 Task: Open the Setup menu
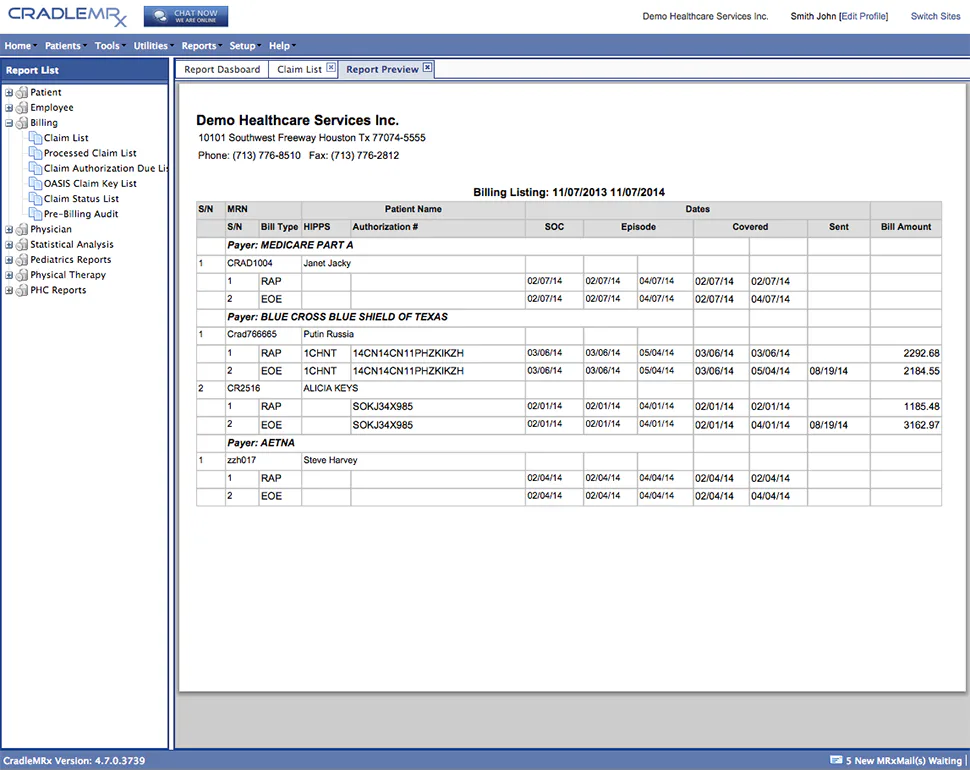click(245, 46)
